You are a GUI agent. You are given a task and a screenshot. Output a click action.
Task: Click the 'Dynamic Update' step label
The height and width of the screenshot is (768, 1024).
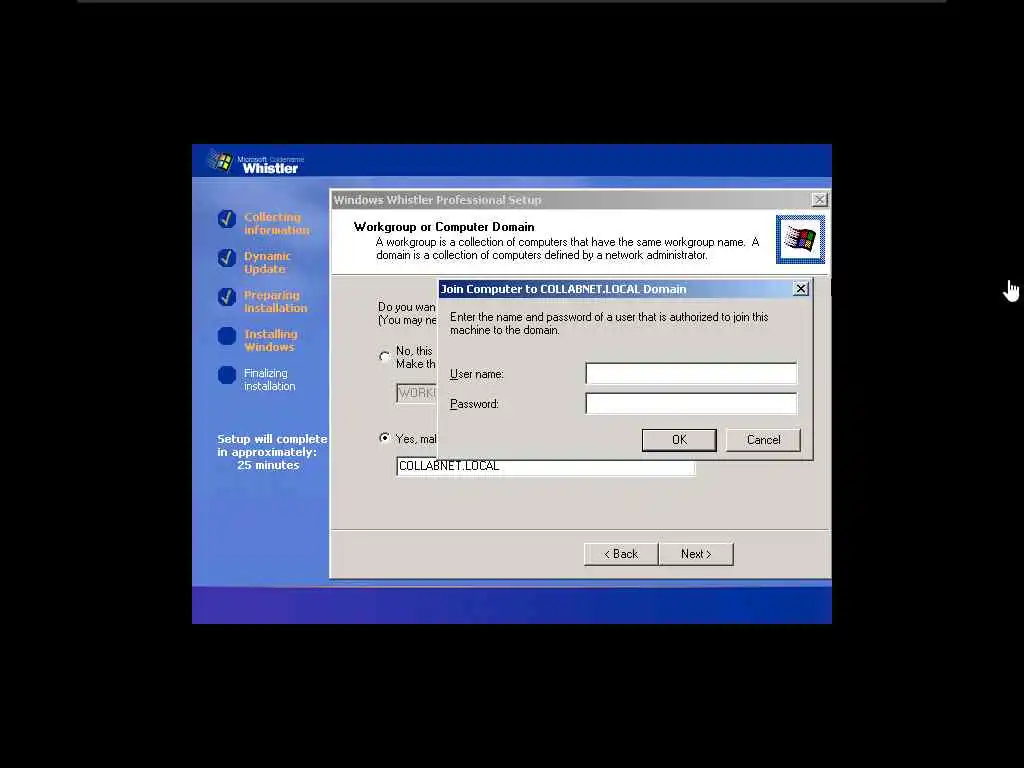(267, 263)
